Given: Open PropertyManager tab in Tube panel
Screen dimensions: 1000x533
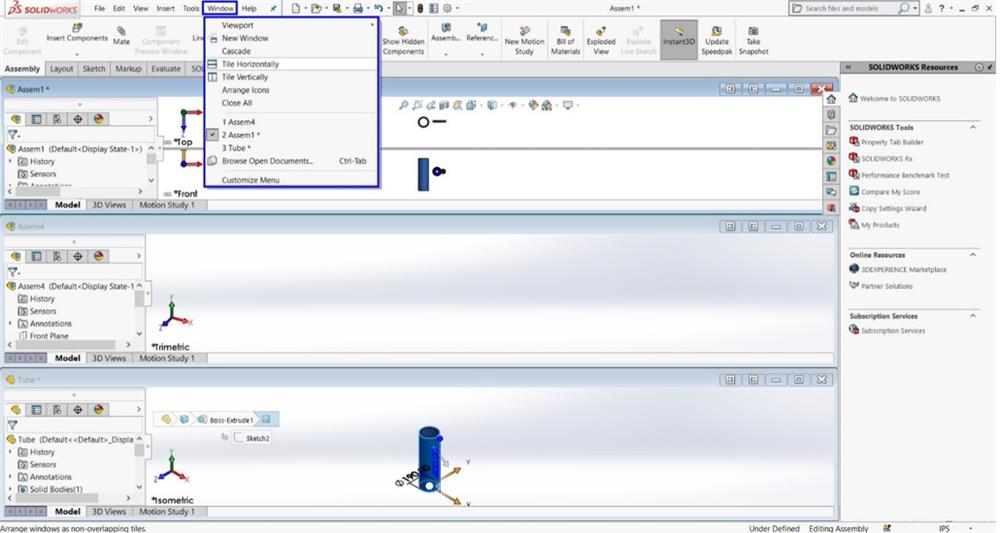Looking at the screenshot, I should (x=36, y=409).
